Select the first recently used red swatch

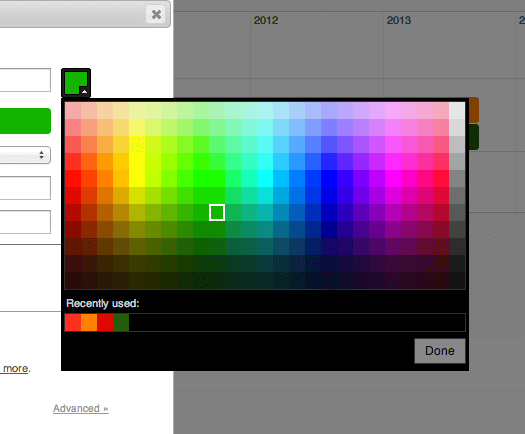pyautogui.click(x=73, y=322)
